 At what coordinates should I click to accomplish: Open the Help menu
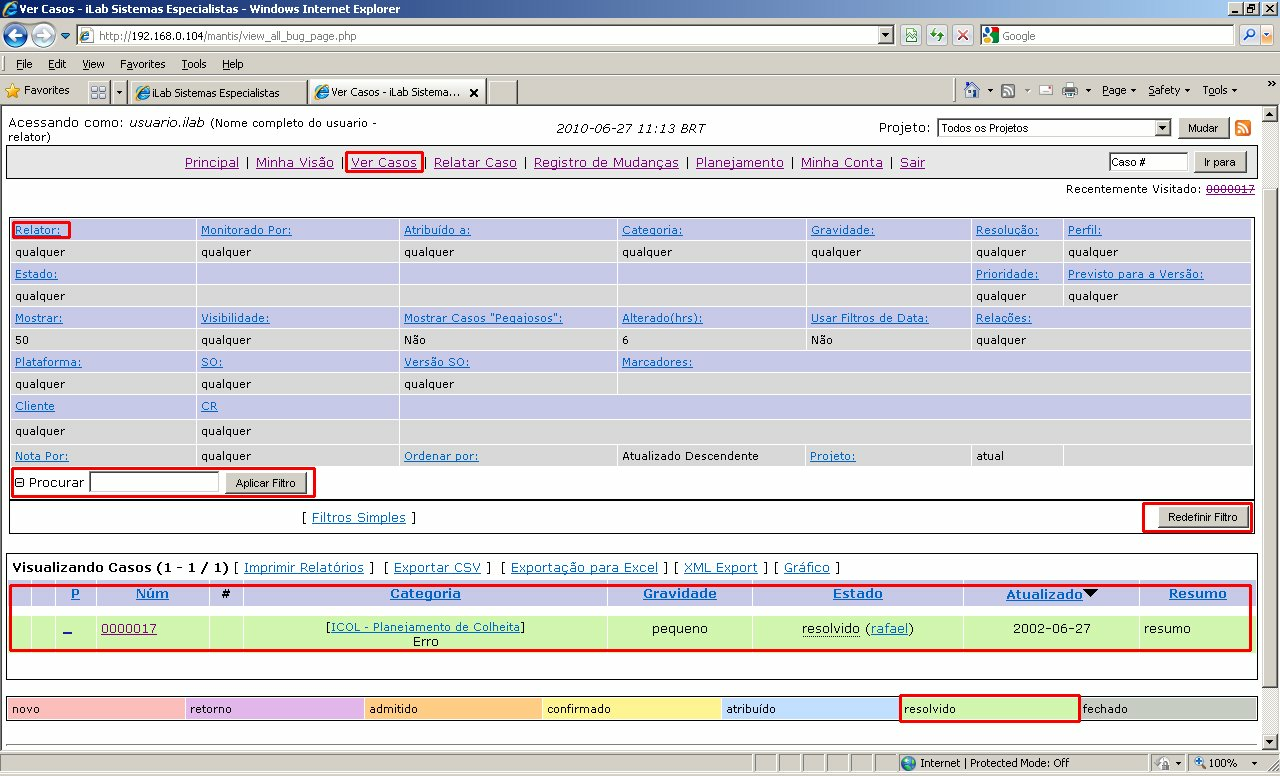point(232,64)
